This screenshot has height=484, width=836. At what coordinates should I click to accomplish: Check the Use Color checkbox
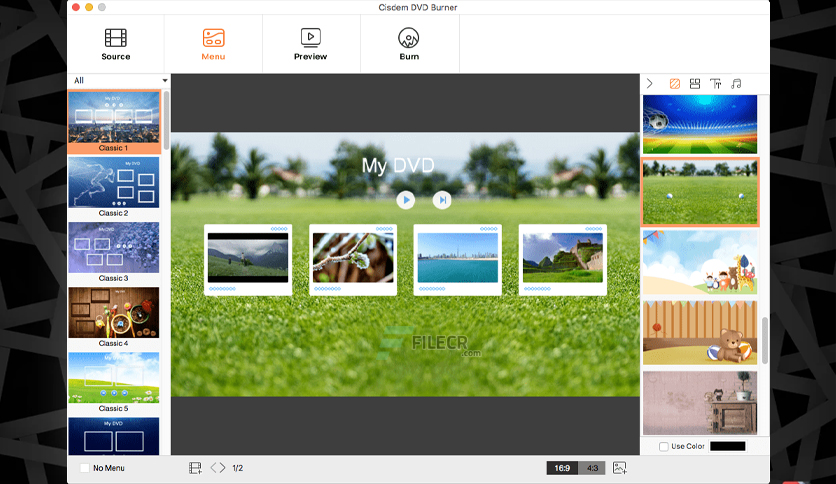(x=664, y=447)
